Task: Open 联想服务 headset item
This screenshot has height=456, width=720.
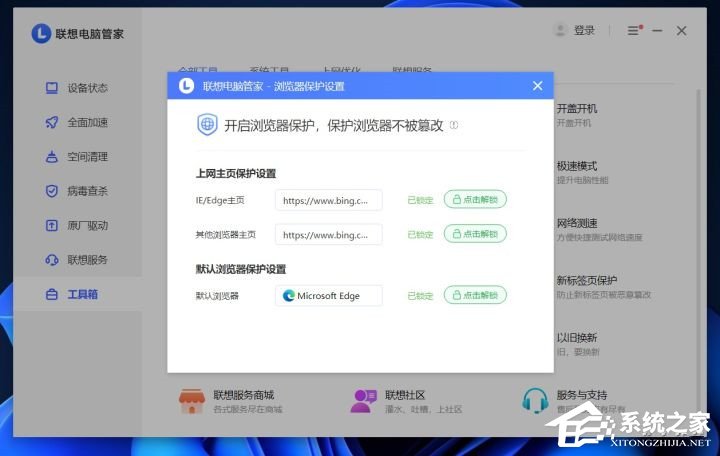Action: (x=52, y=260)
